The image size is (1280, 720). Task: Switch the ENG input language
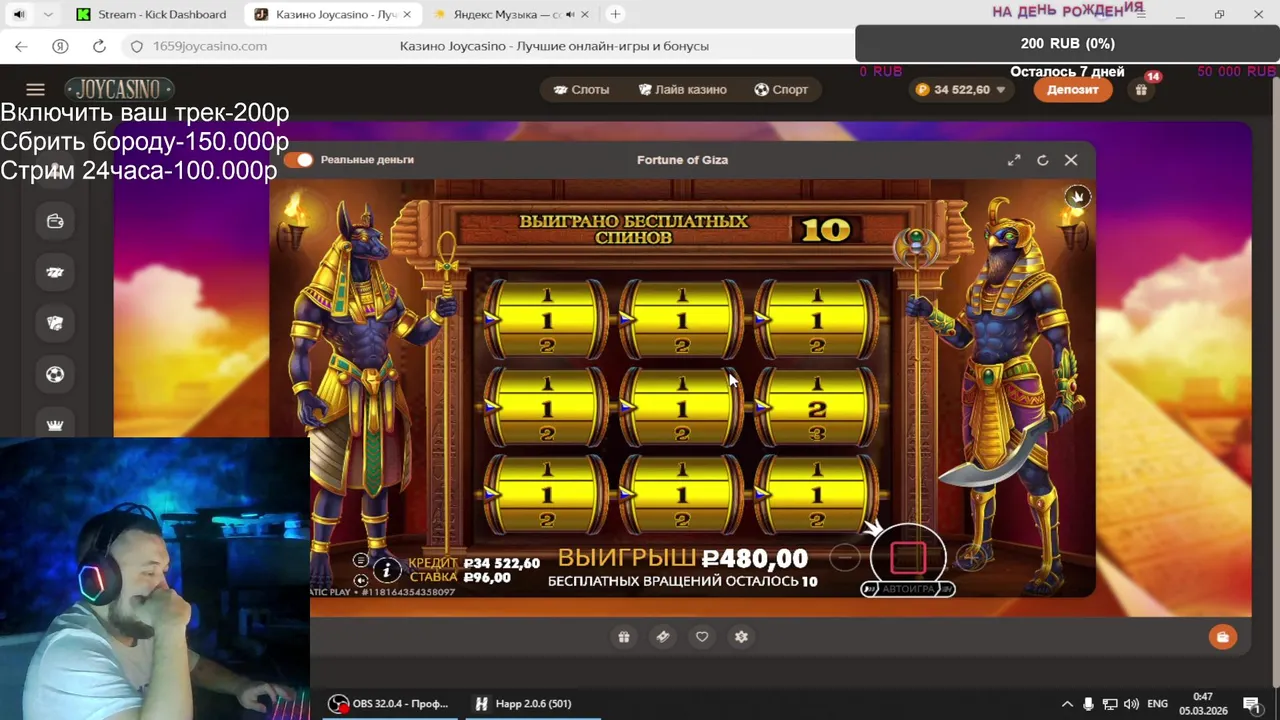click(x=1157, y=704)
